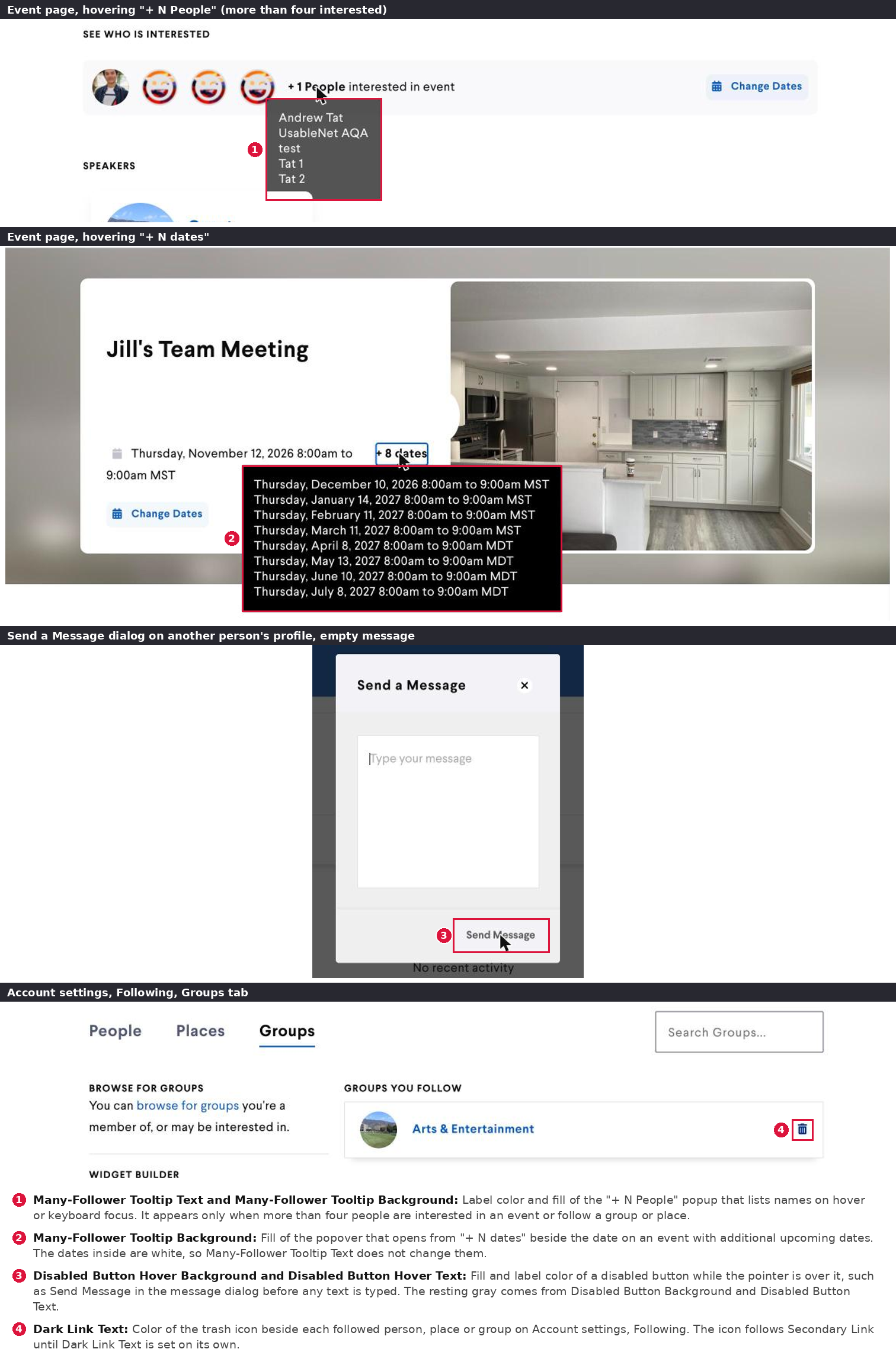Click "Thursday, July 8, 2027" date row
Viewport: 896px width, 1365px height.
click(381, 592)
